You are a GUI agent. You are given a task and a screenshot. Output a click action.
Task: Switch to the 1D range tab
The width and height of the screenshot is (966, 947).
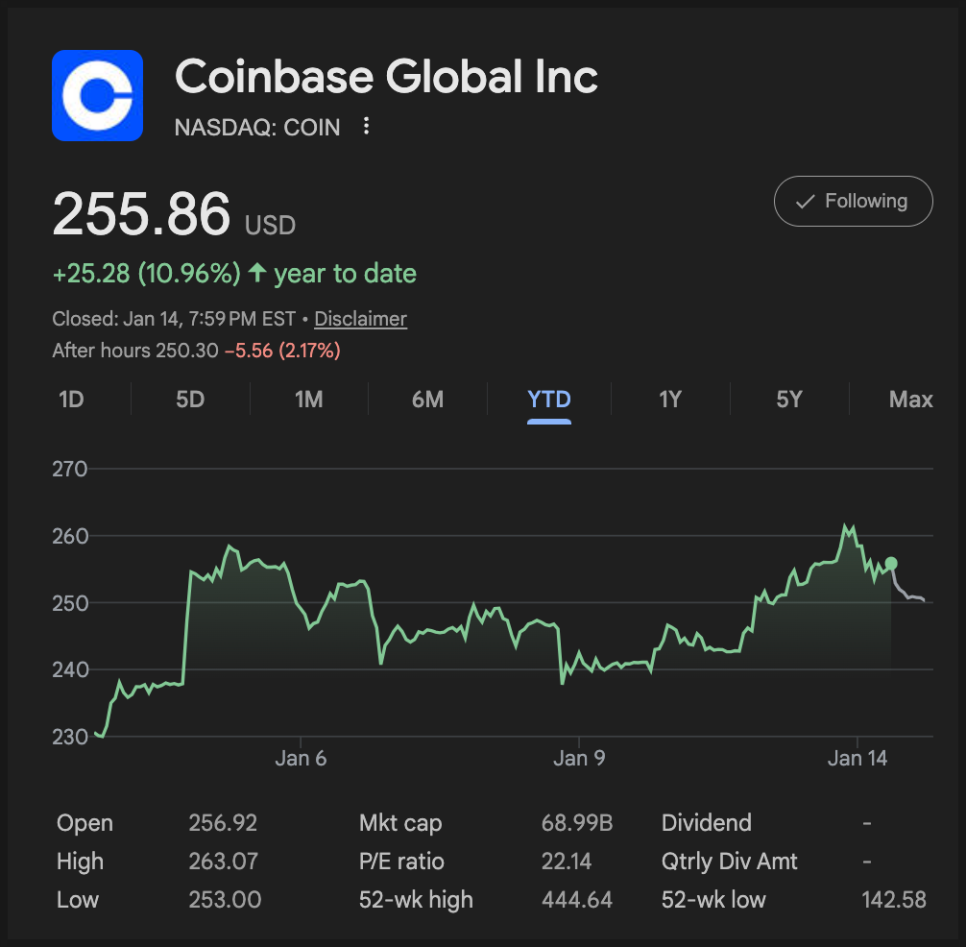(71, 400)
